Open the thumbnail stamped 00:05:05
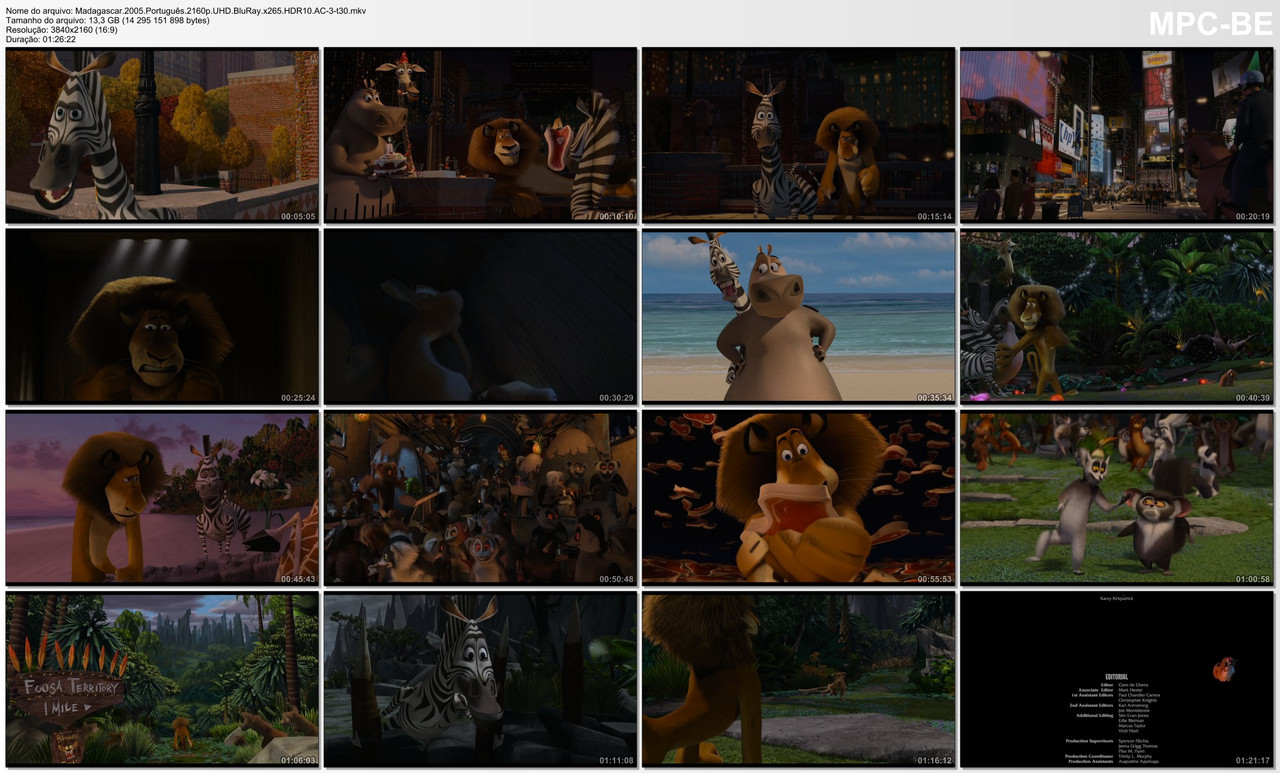This screenshot has height=773, width=1280. click(162, 134)
